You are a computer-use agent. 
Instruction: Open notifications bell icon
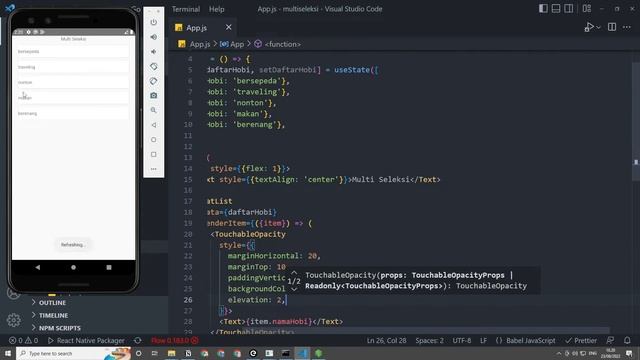(x=627, y=340)
